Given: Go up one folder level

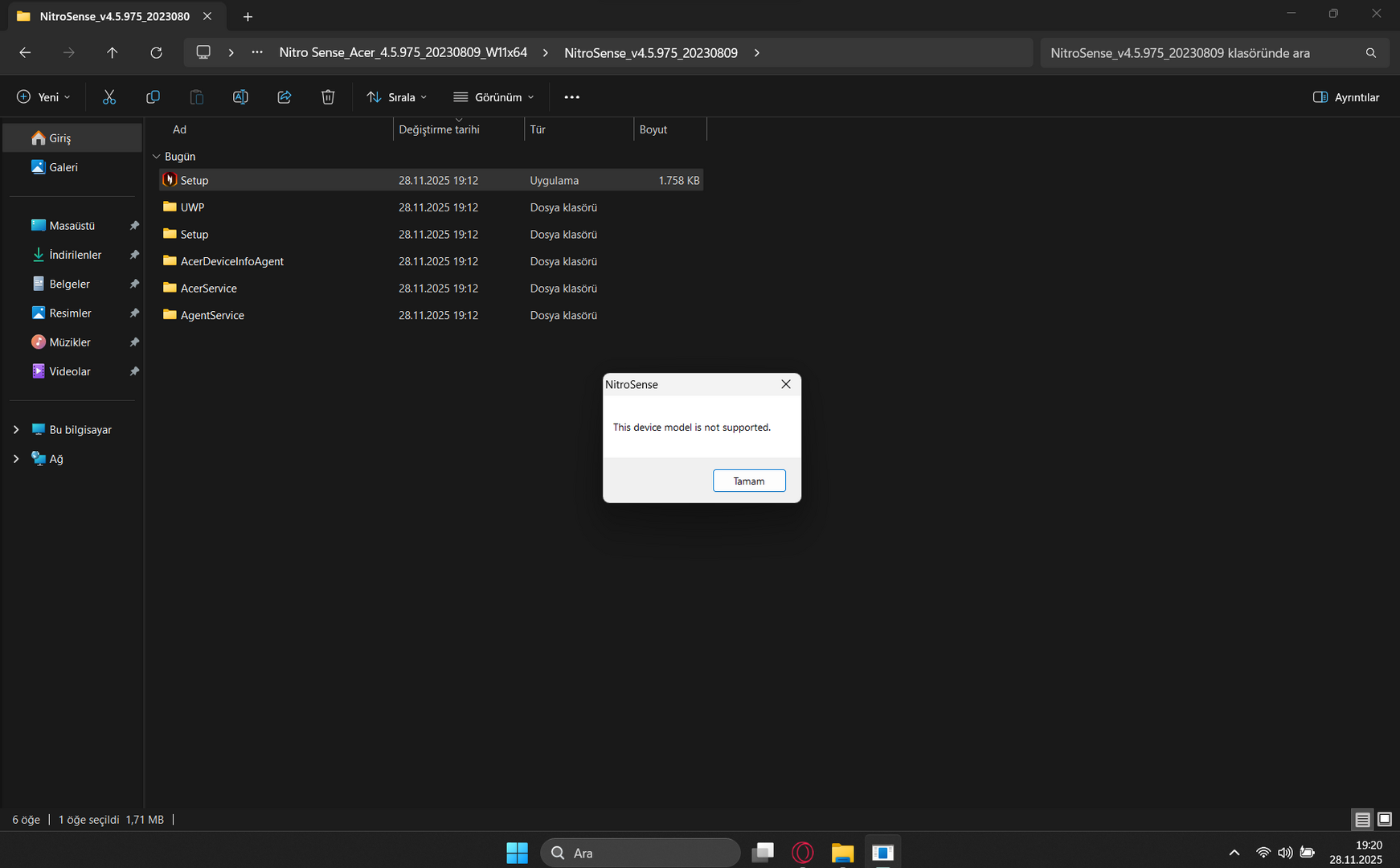Looking at the screenshot, I should point(113,52).
